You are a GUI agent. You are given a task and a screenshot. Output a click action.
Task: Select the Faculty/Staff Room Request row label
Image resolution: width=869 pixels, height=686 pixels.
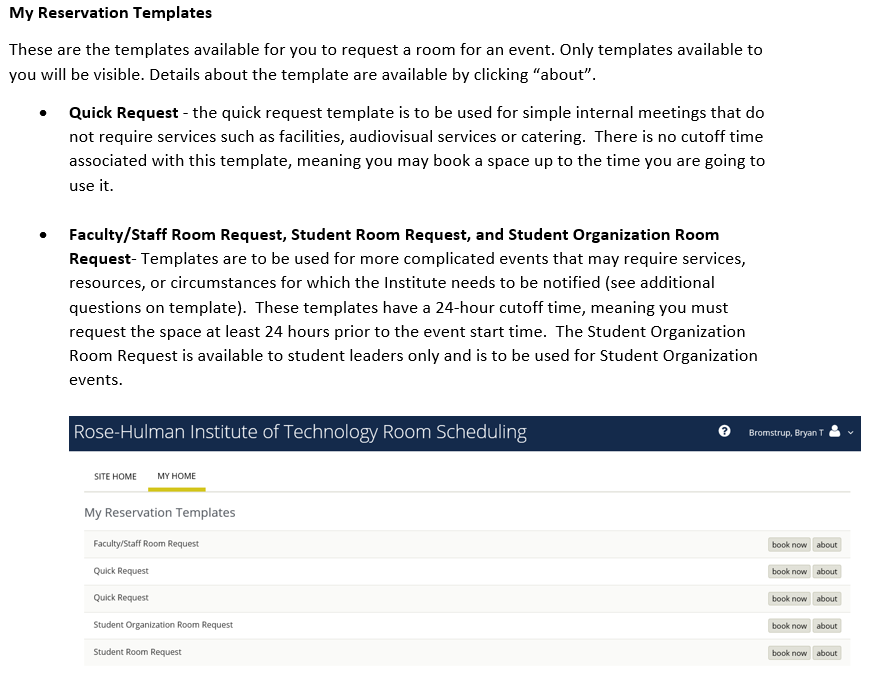tap(146, 544)
